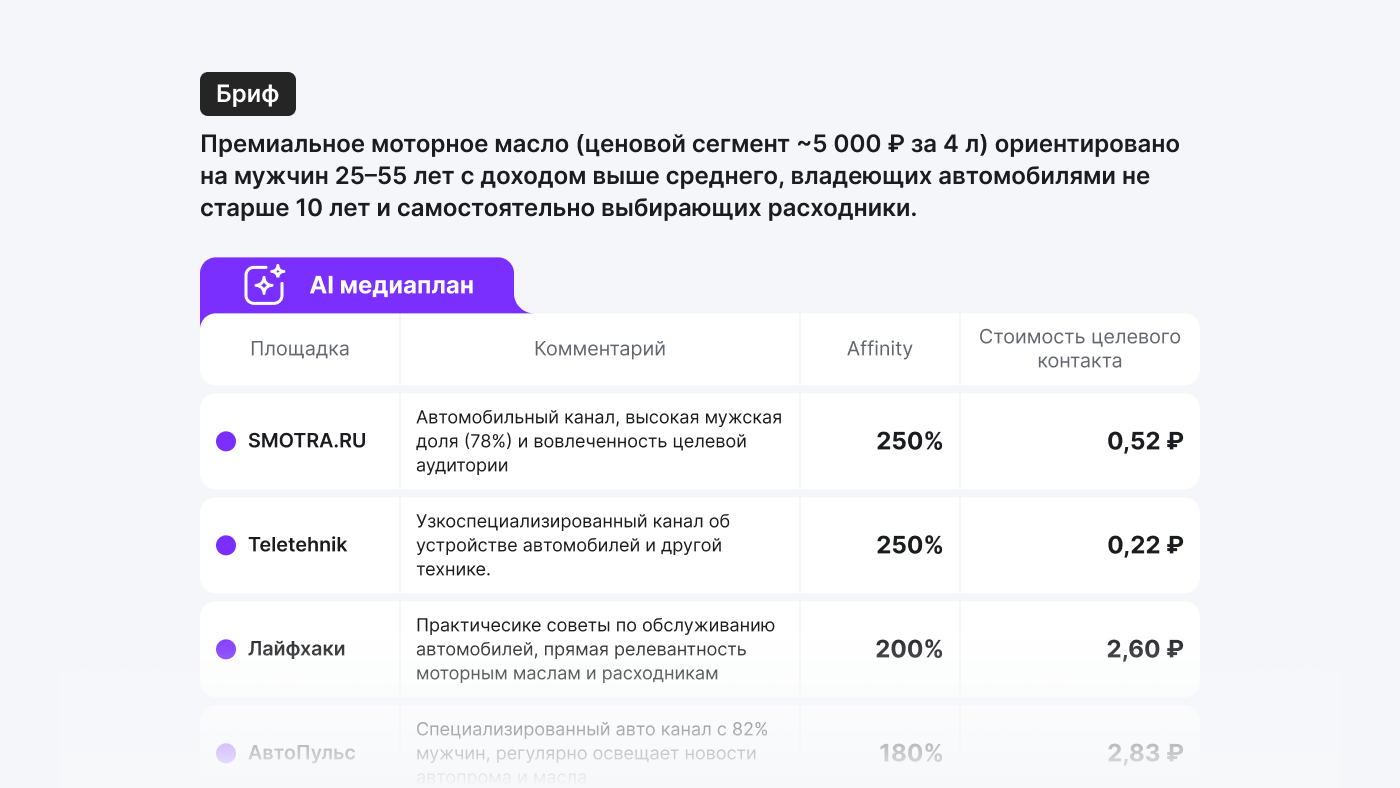Click the purple dot beside Teletehnik

[x=226, y=545]
